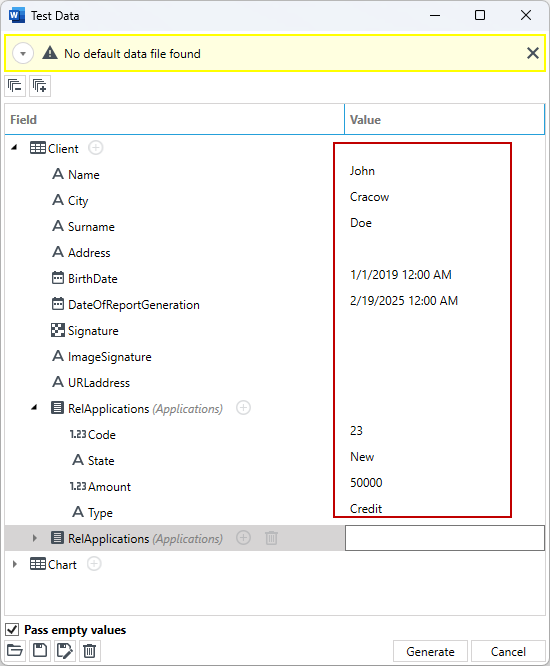Click the collapse all nodes icon
This screenshot has width=550, height=666.
pyautogui.click(x=15, y=86)
